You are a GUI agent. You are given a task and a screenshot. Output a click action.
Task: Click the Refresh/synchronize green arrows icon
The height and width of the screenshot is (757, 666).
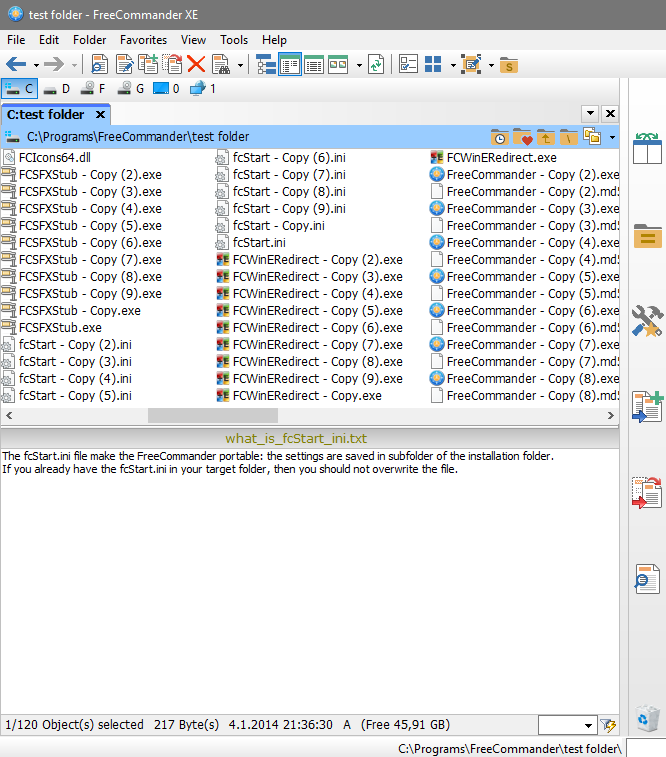[376, 64]
